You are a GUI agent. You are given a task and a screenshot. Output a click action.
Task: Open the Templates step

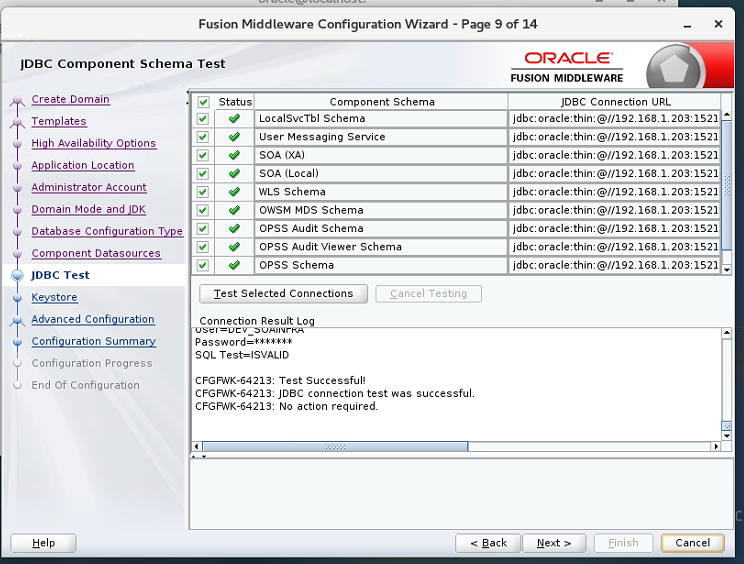(59, 121)
